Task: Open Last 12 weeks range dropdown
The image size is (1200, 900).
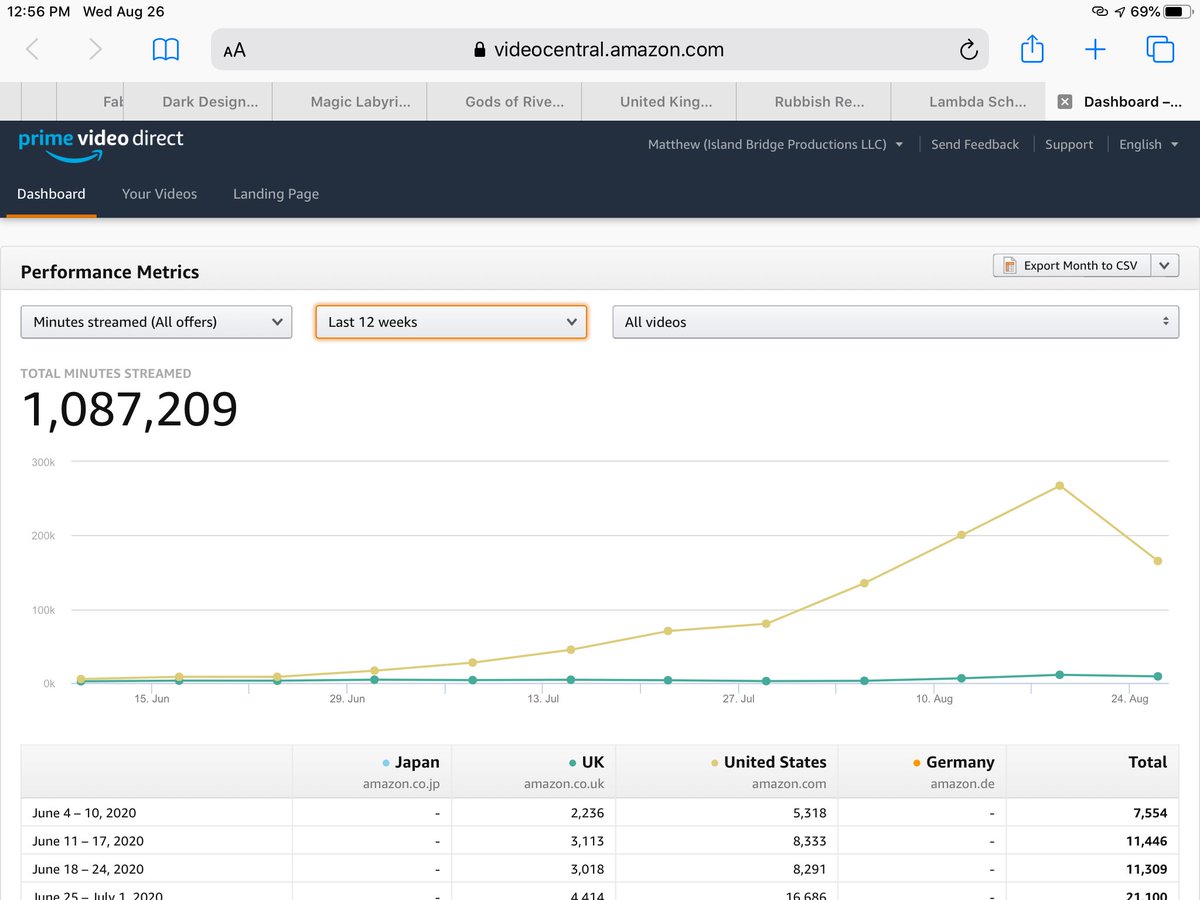Action: [x=451, y=322]
